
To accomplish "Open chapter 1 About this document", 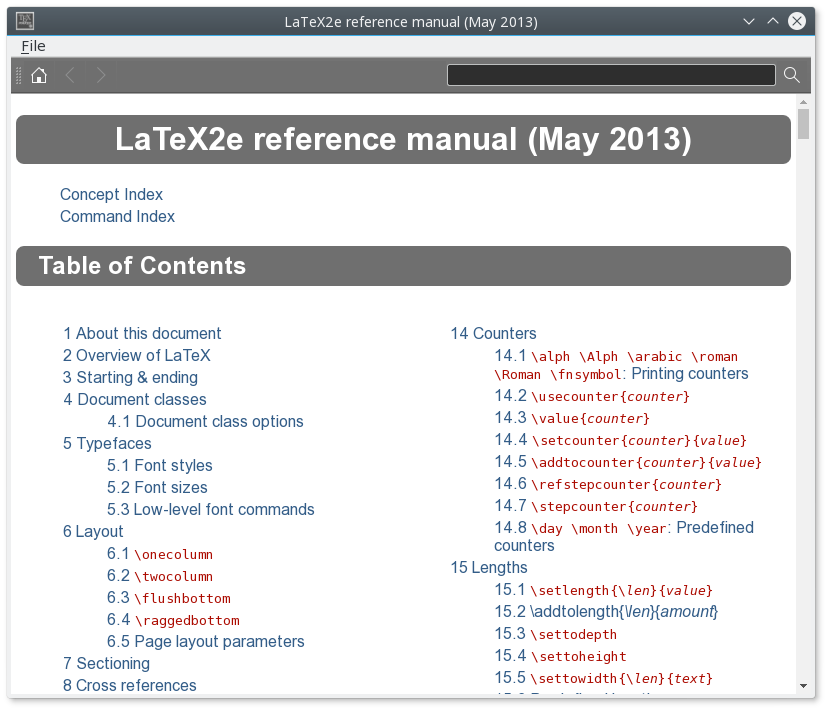I will pos(142,333).
